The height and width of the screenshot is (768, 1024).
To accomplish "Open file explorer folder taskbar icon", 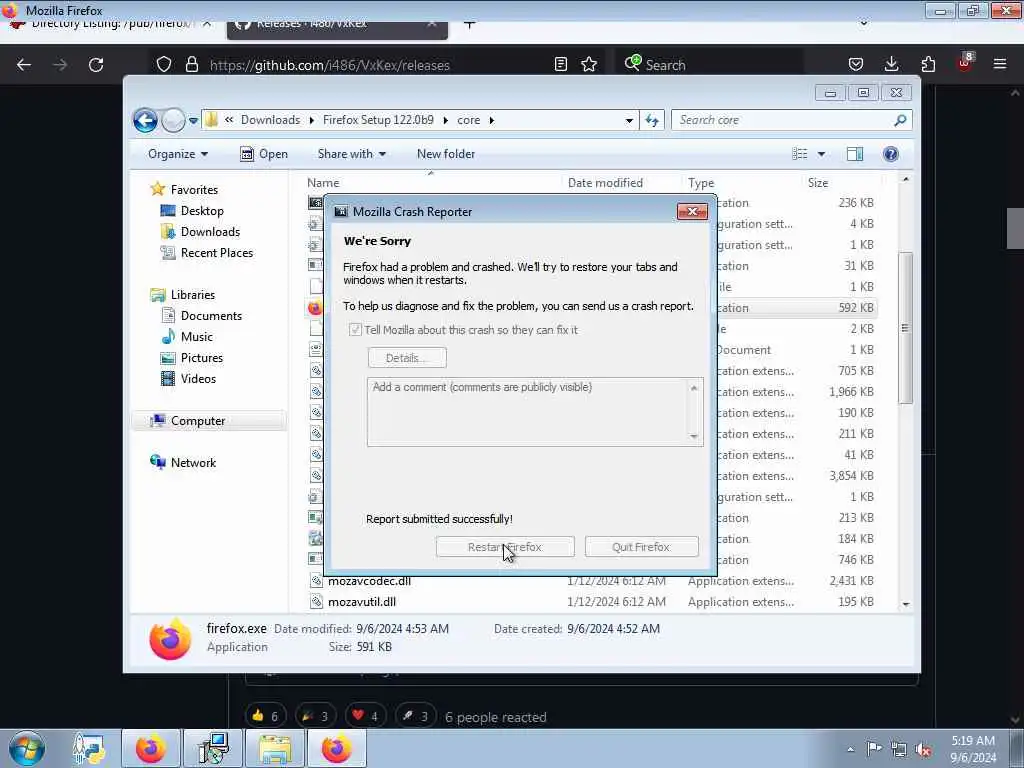I will pyautogui.click(x=275, y=748).
